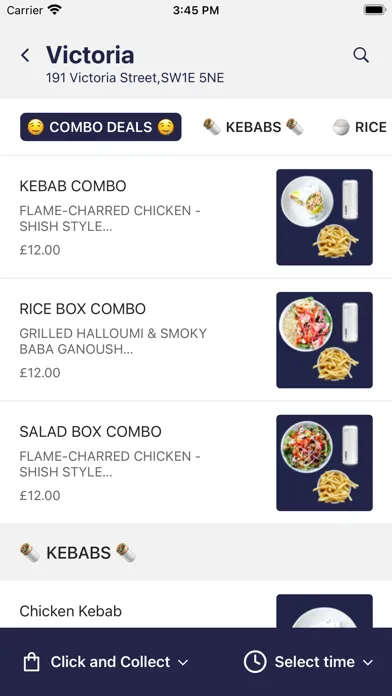
Task: Open the RICE BOX COMBO item
Action: coord(196,340)
